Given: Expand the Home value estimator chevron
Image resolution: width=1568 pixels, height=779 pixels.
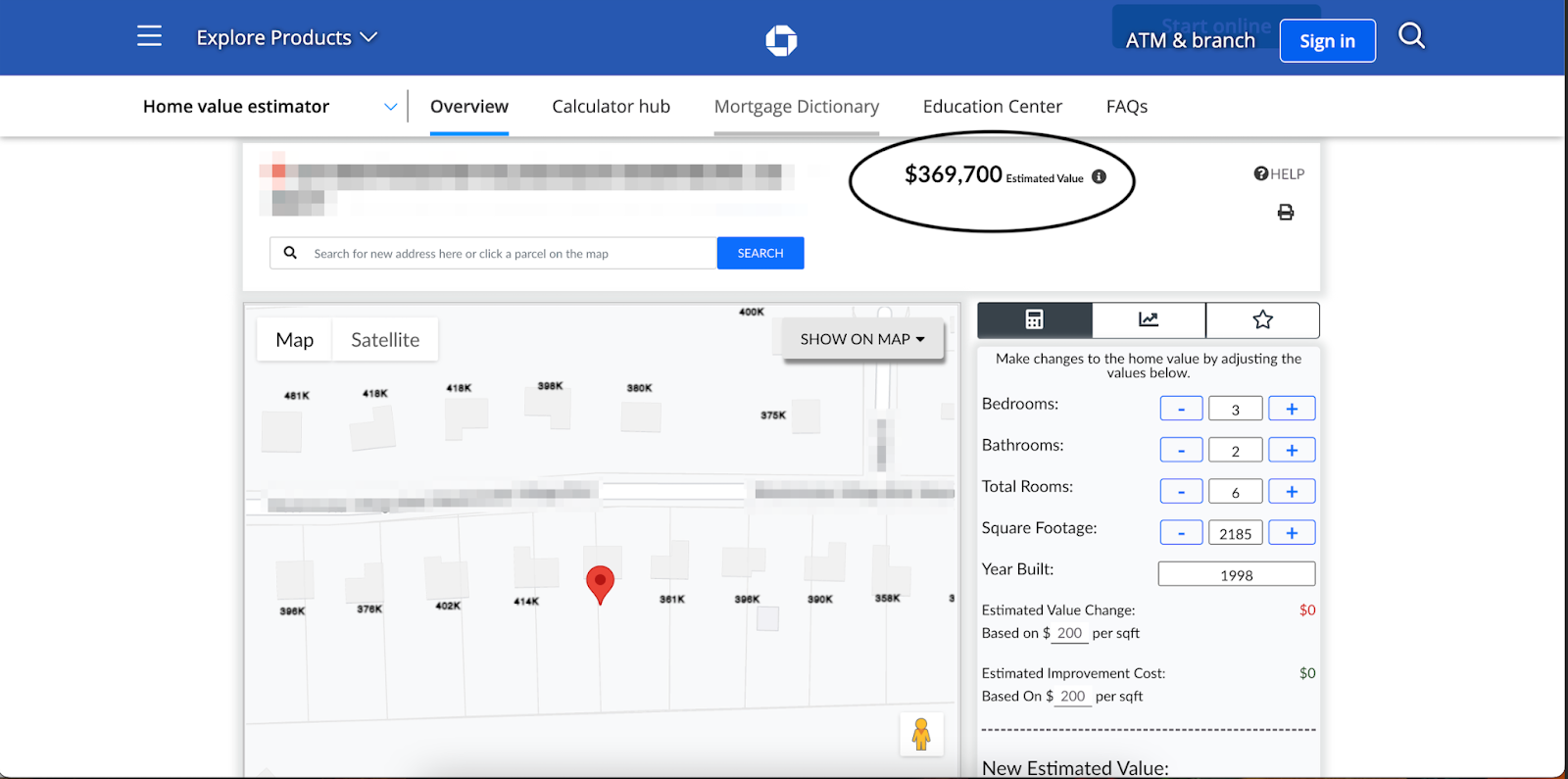Looking at the screenshot, I should coord(390,107).
